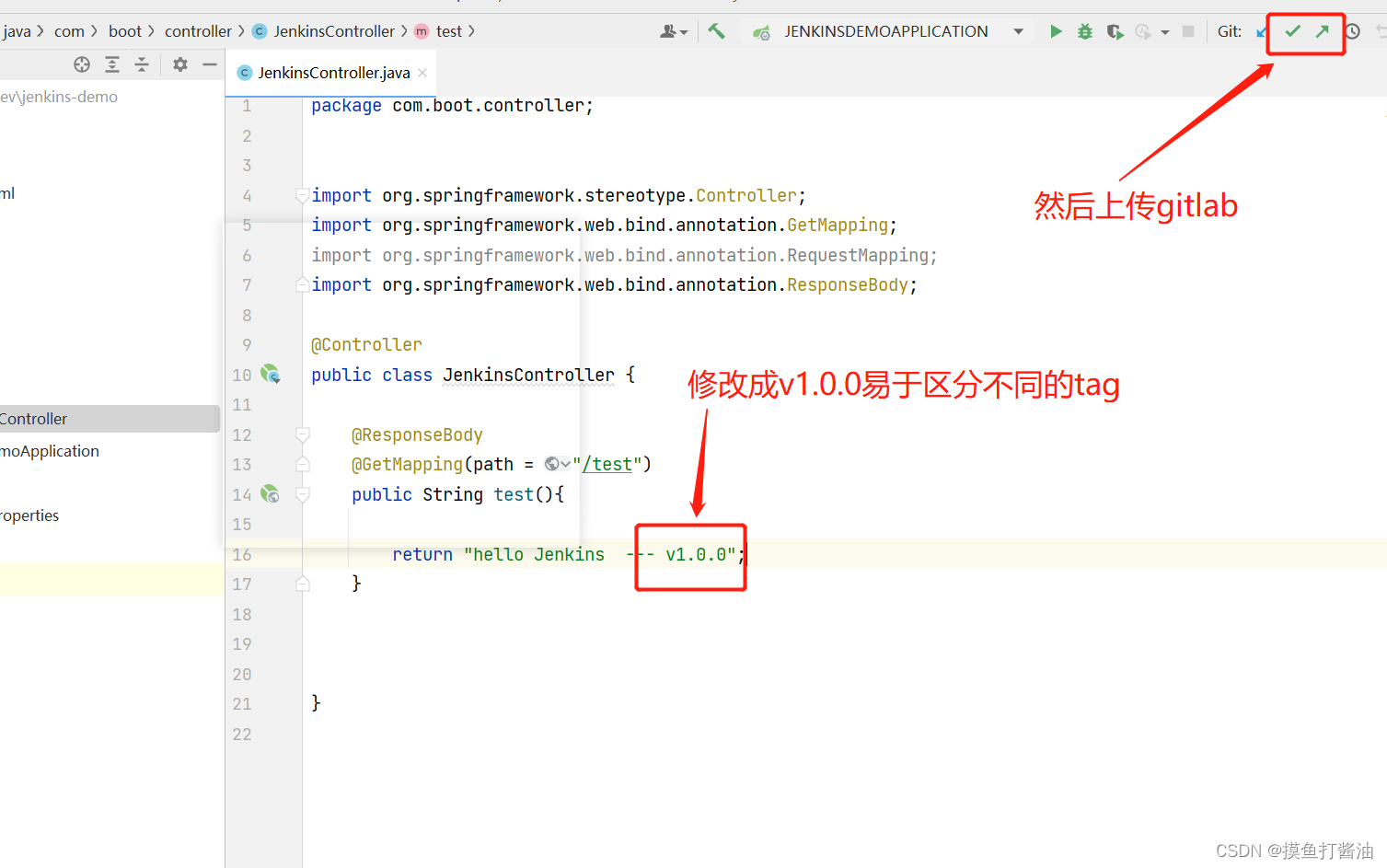Viewport: 1387px width, 868px height.
Task: Run with Coverage shield icon
Action: 1115,31
